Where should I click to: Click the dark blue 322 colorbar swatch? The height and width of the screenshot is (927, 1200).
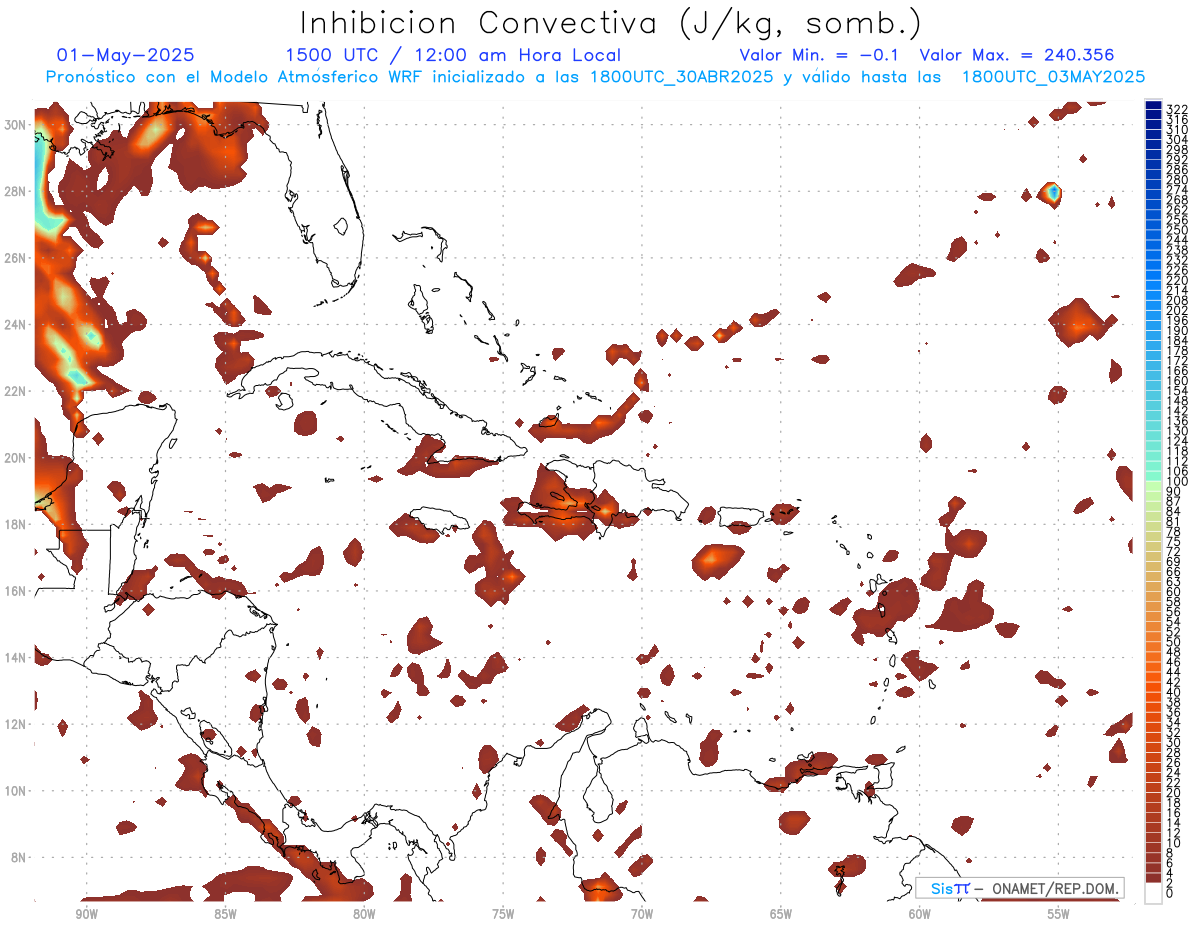[x=1153, y=106]
